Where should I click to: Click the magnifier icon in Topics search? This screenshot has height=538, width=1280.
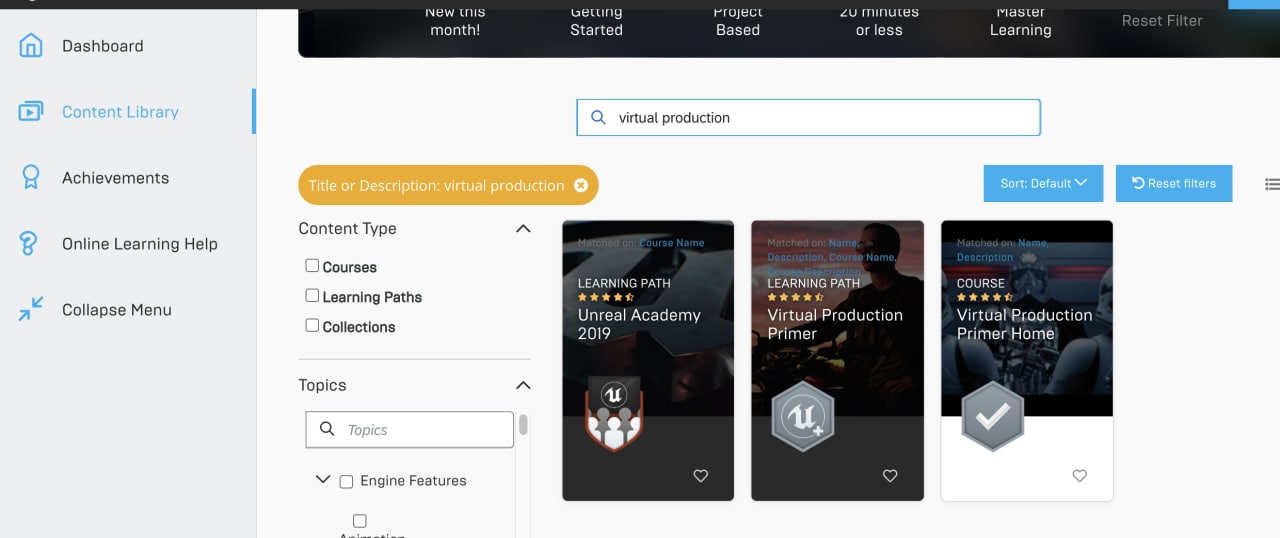click(x=327, y=429)
